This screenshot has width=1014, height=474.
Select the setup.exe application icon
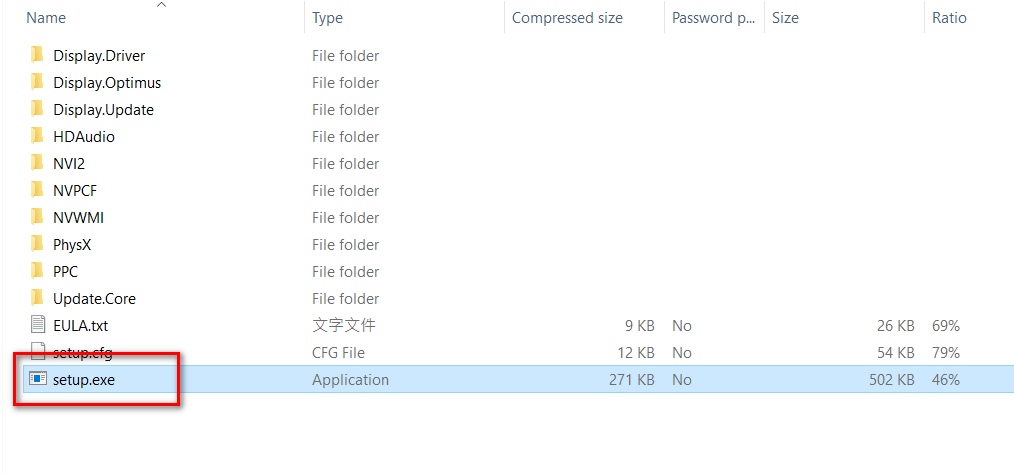coord(38,380)
